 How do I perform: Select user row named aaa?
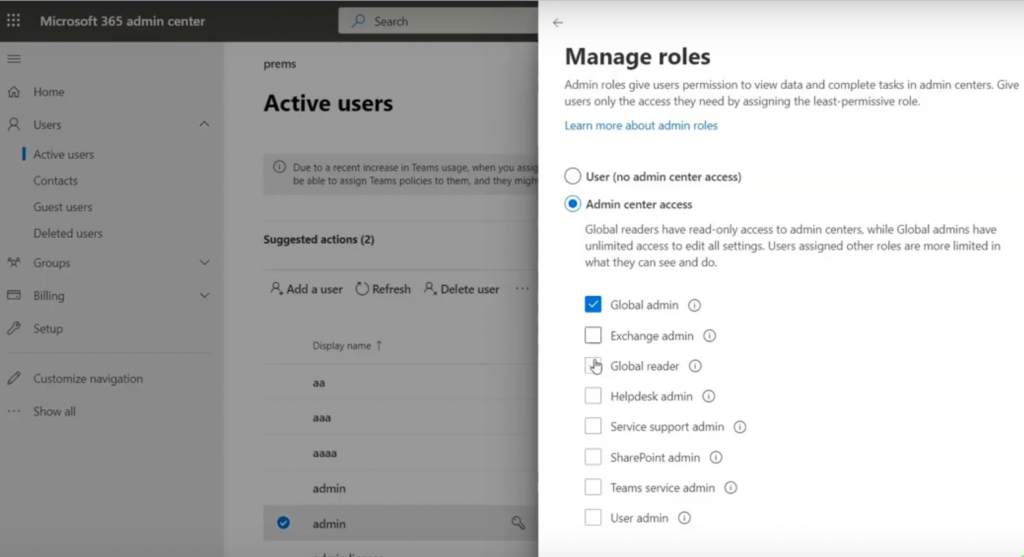click(x=321, y=417)
